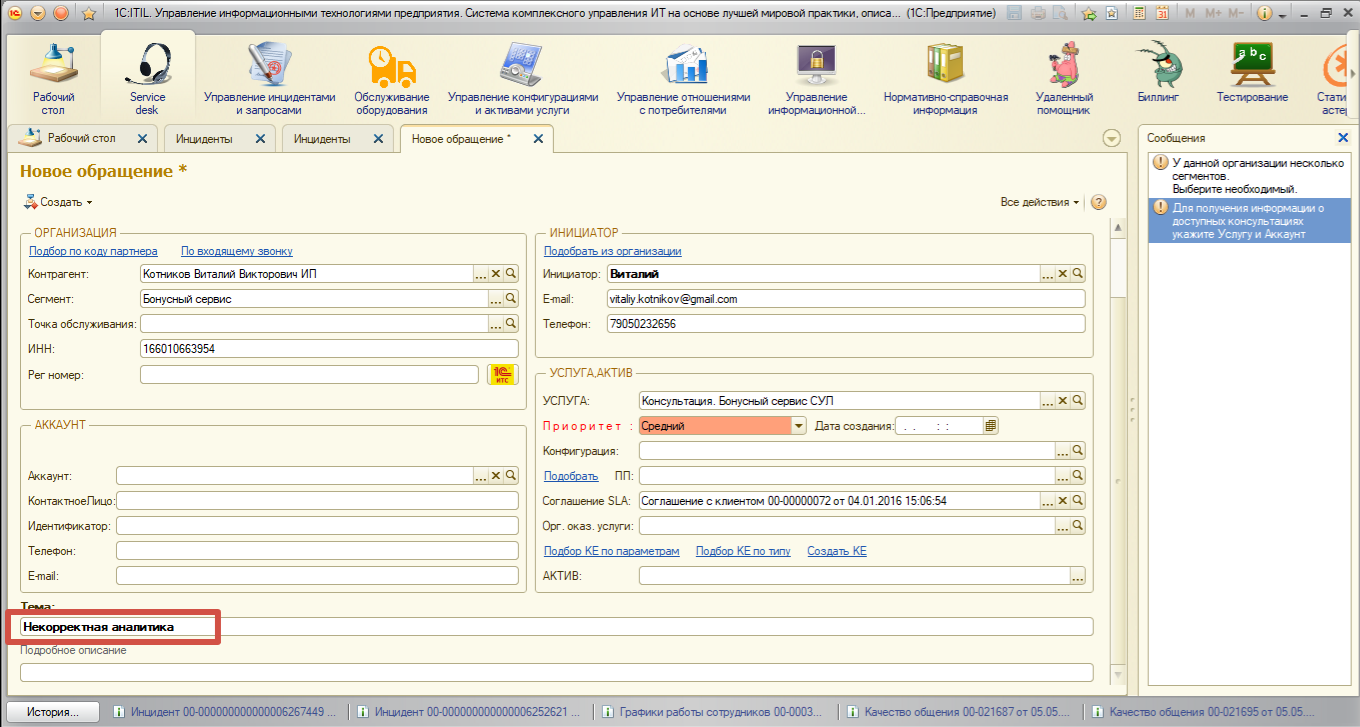Open Контрагент record via magnifier icon
The width and height of the screenshot is (1360, 727).
(x=510, y=273)
